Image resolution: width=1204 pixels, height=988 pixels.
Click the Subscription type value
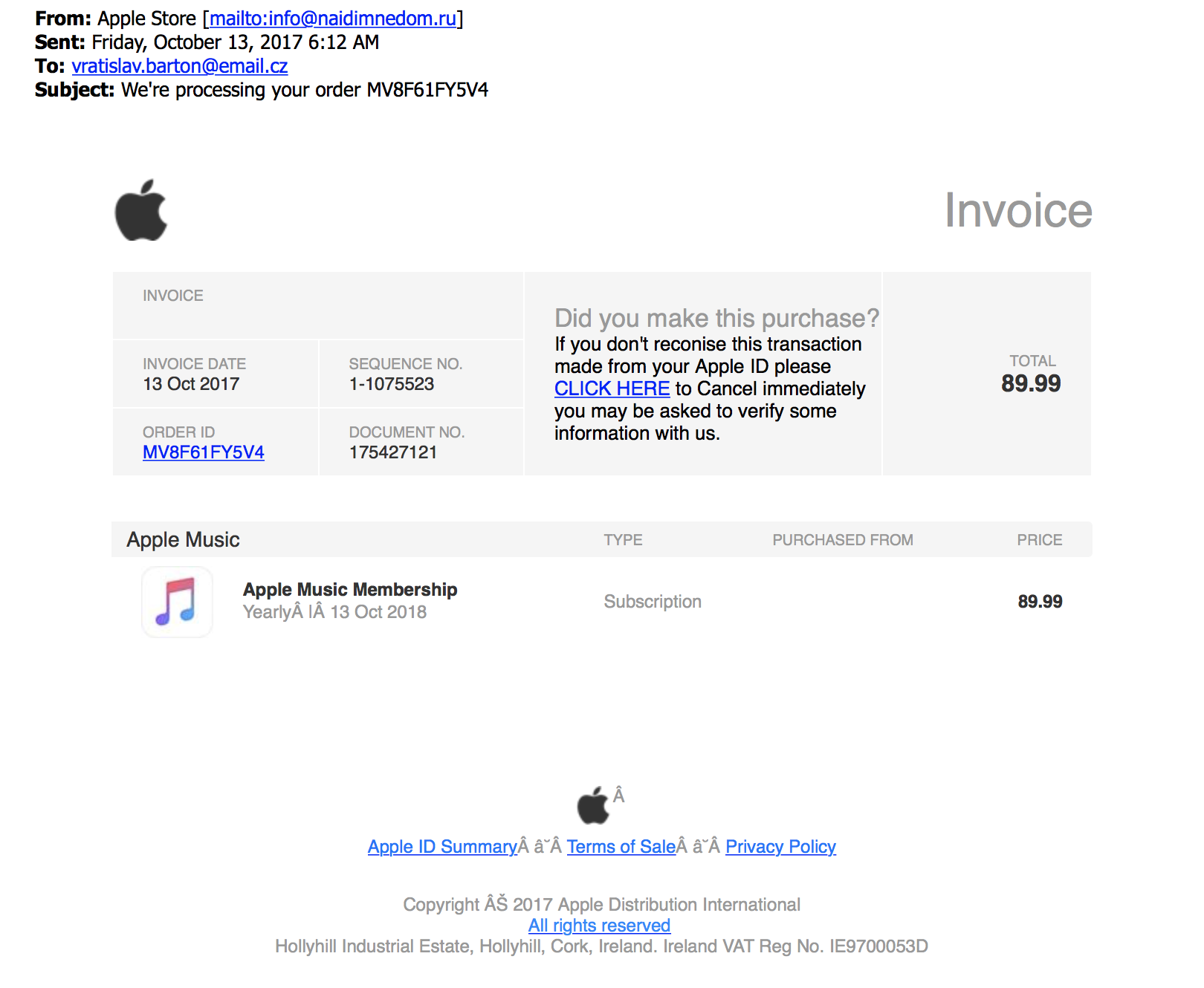[653, 602]
